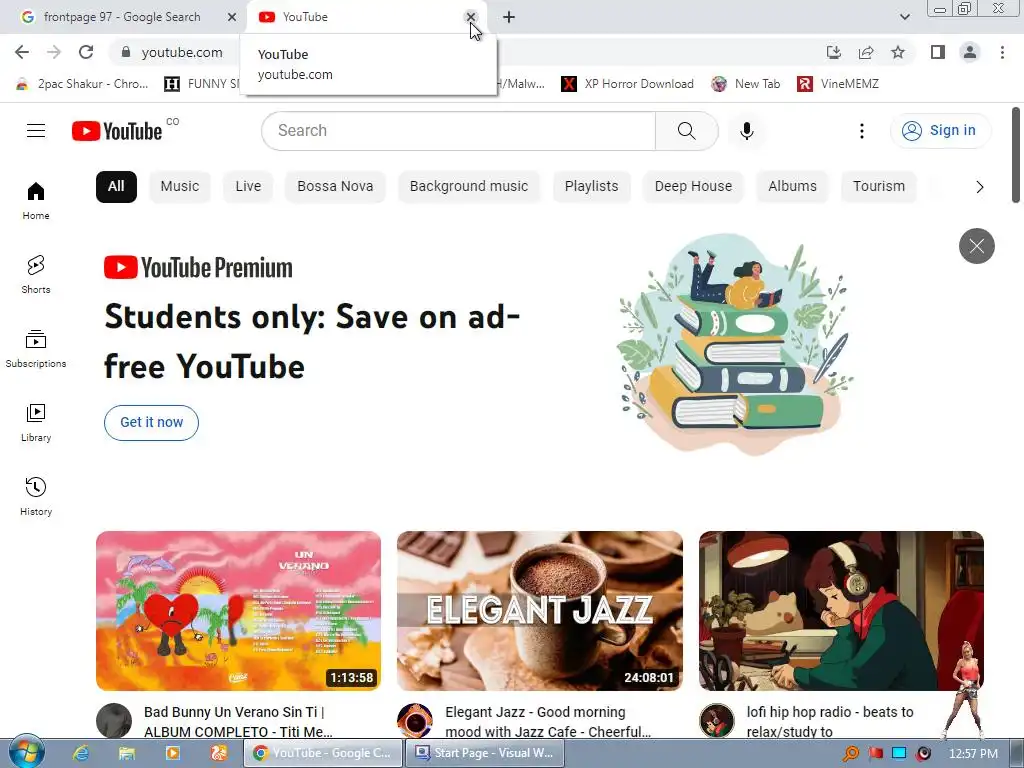Activate voice search microphone
This screenshot has width=1024, height=768.
(x=746, y=131)
